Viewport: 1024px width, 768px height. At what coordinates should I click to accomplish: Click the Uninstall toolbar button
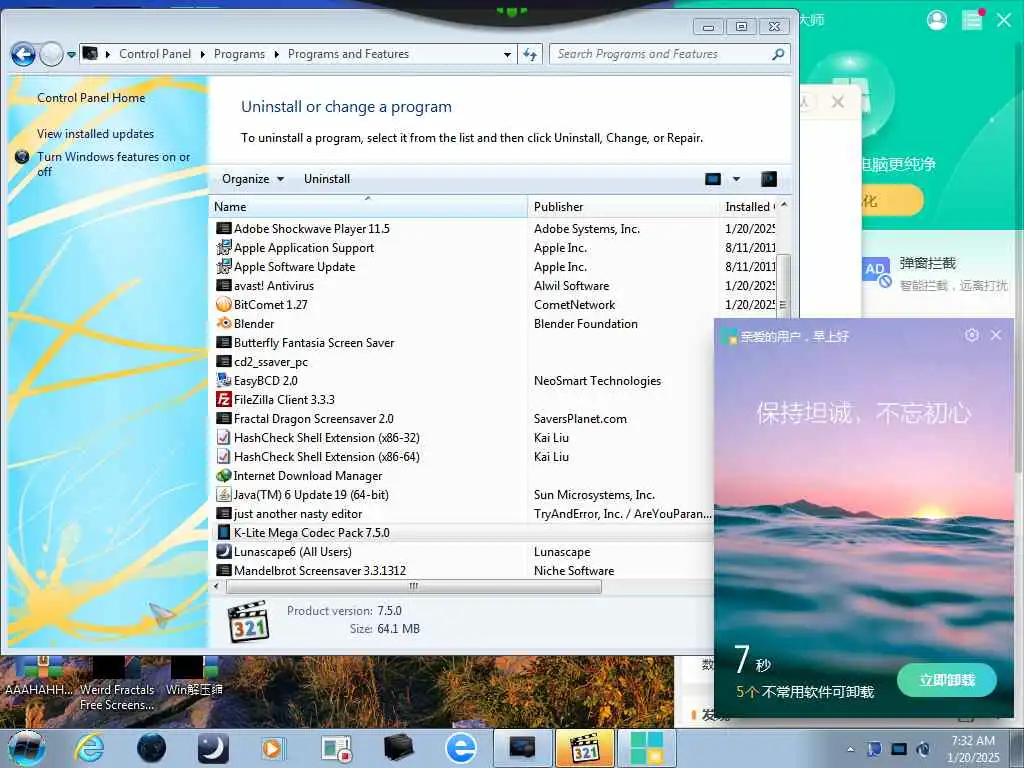click(327, 179)
